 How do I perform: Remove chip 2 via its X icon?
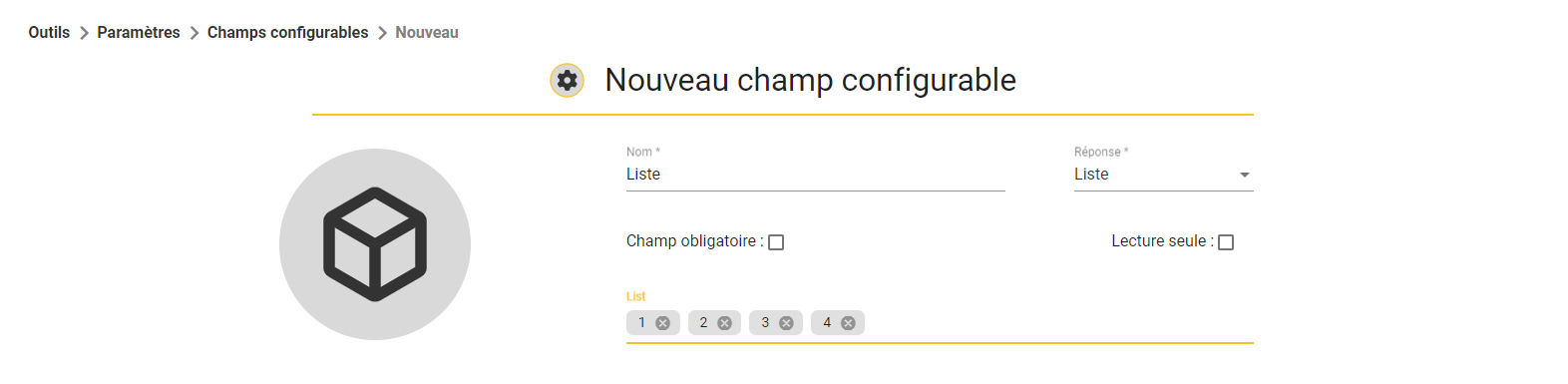pyautogui.click(x=724, y=323)
